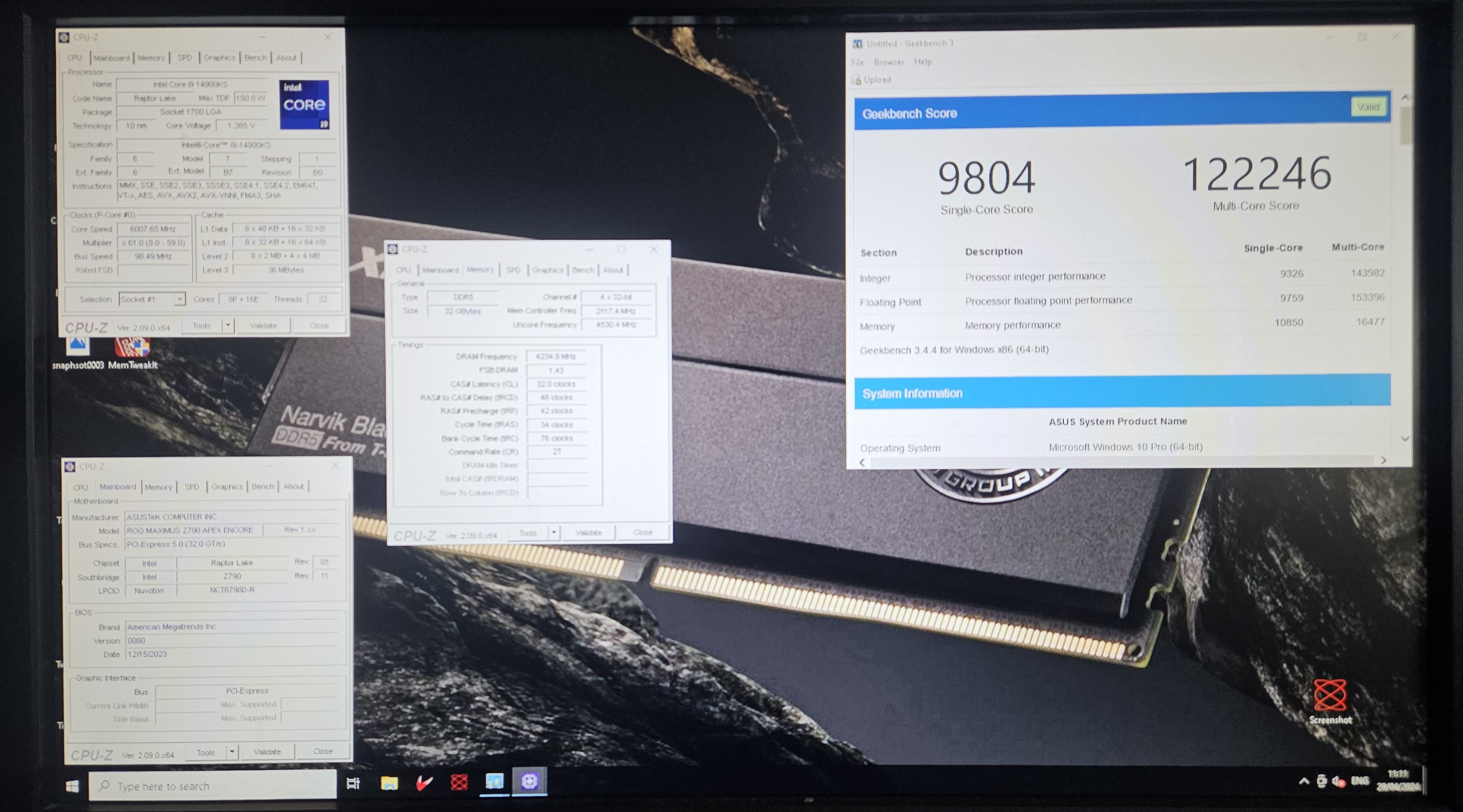
Task: Click Close button in memory CPU-Z window
Action: (643, 533)
